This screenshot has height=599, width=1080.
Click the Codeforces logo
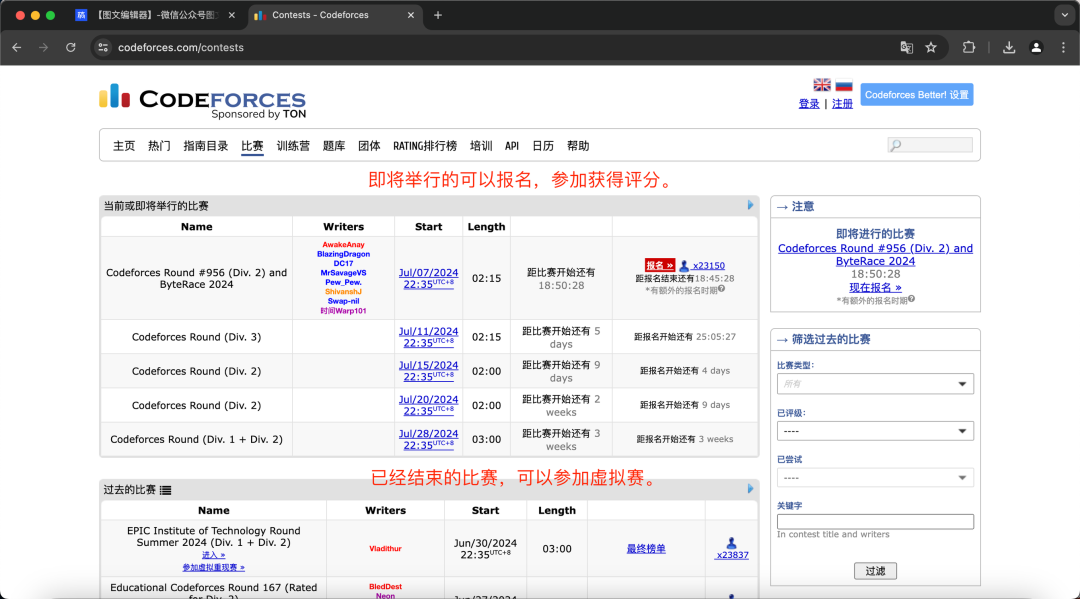coord(200,98)
